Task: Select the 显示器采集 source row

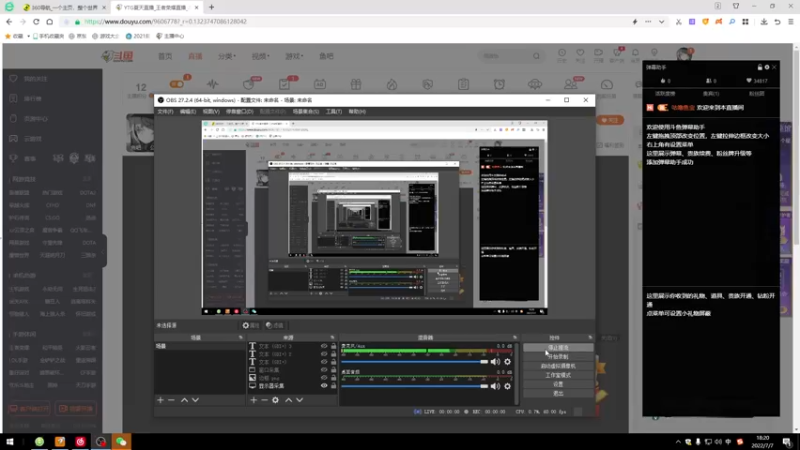Action: coord(292,386)
